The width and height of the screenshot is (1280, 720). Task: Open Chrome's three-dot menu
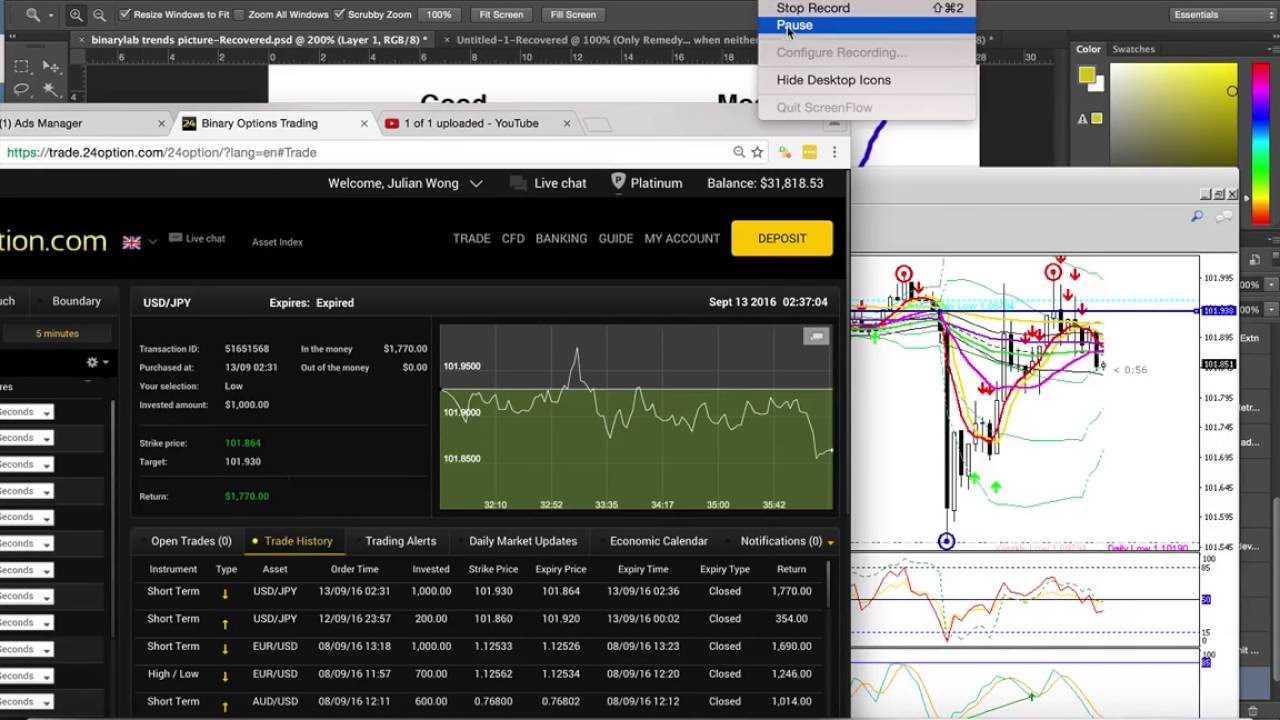[x=834, y=152]
